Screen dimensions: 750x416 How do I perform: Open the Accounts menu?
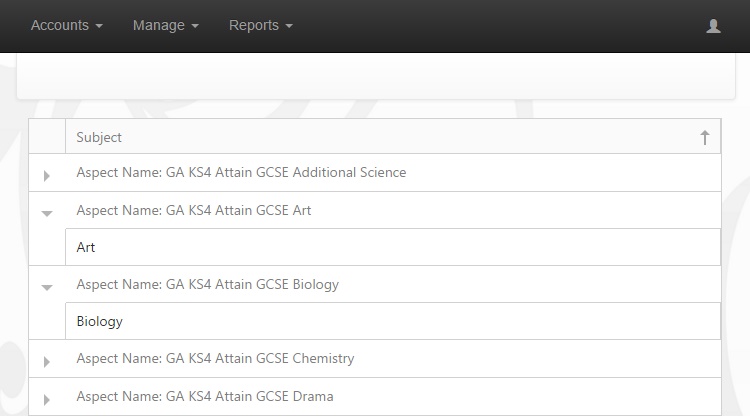(67, 25)
